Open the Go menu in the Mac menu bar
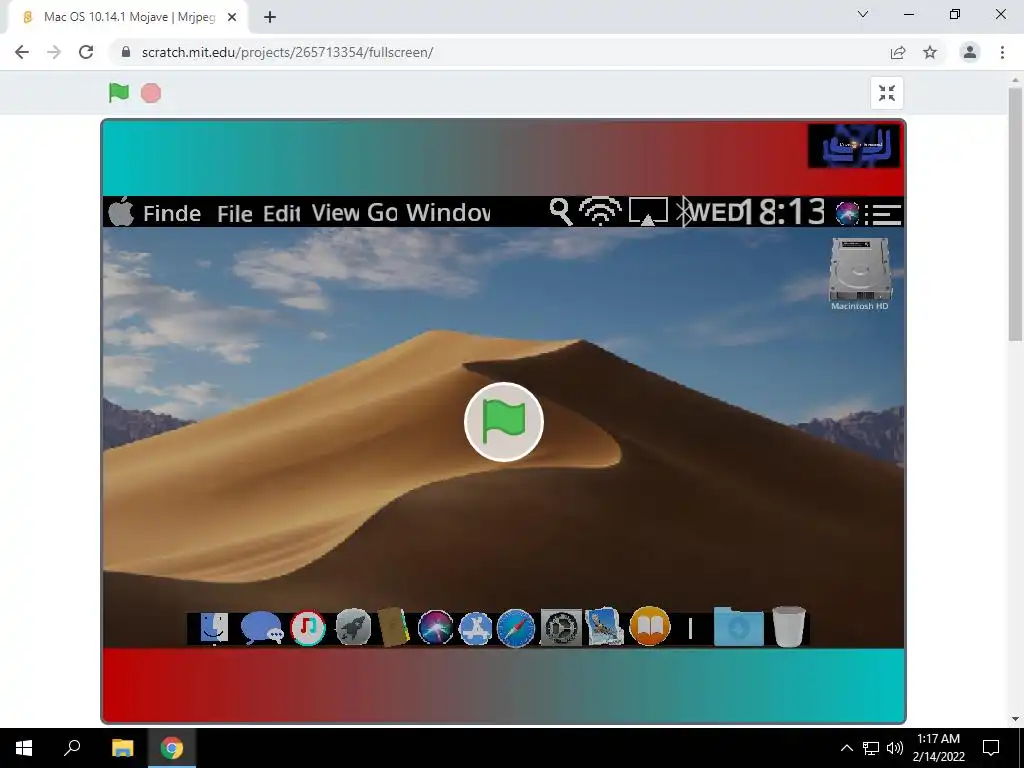This screenshot has height=768, width=1024. [x=382, y=212]
